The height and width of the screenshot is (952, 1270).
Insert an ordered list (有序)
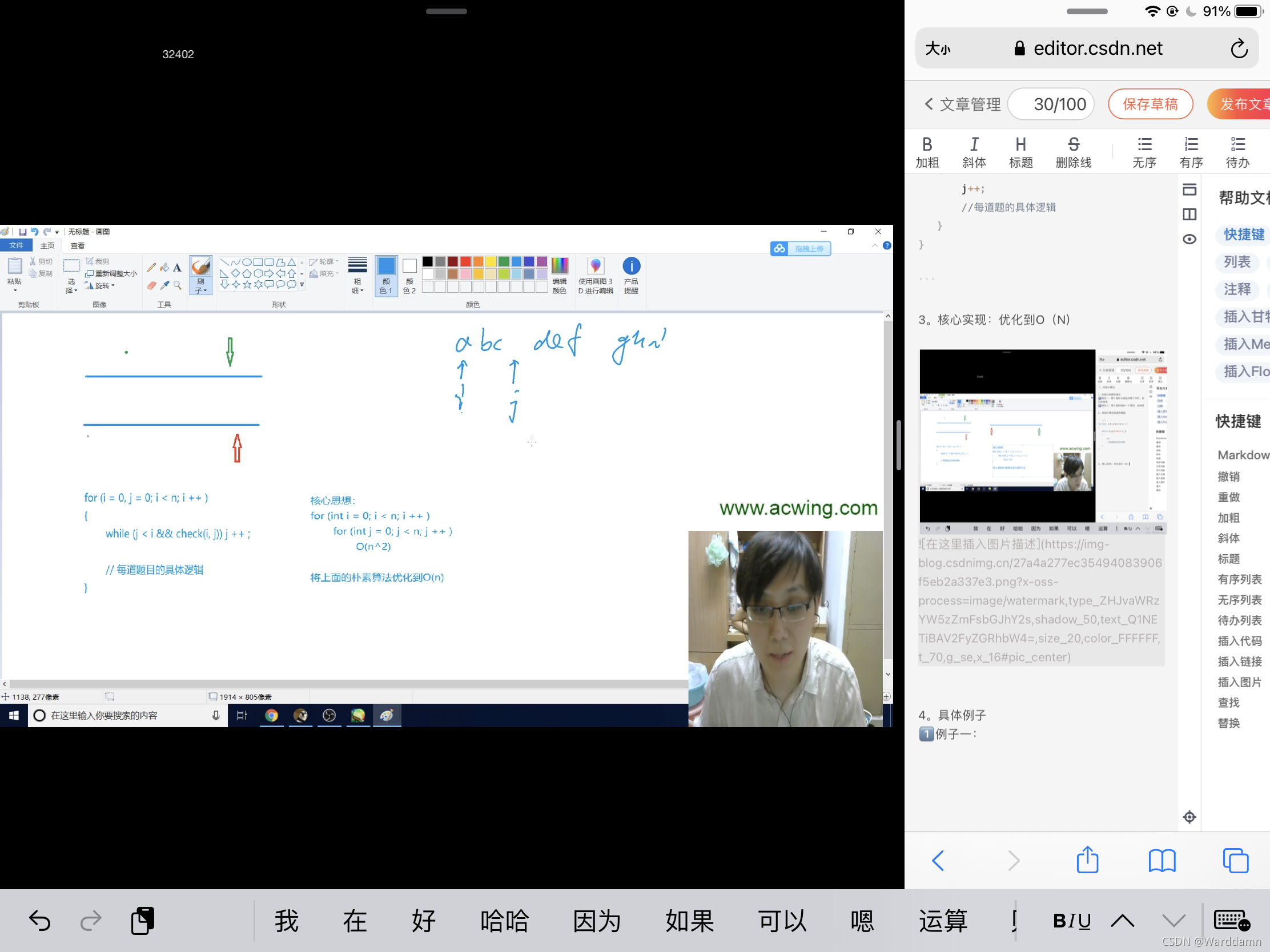click(1191, 152)
